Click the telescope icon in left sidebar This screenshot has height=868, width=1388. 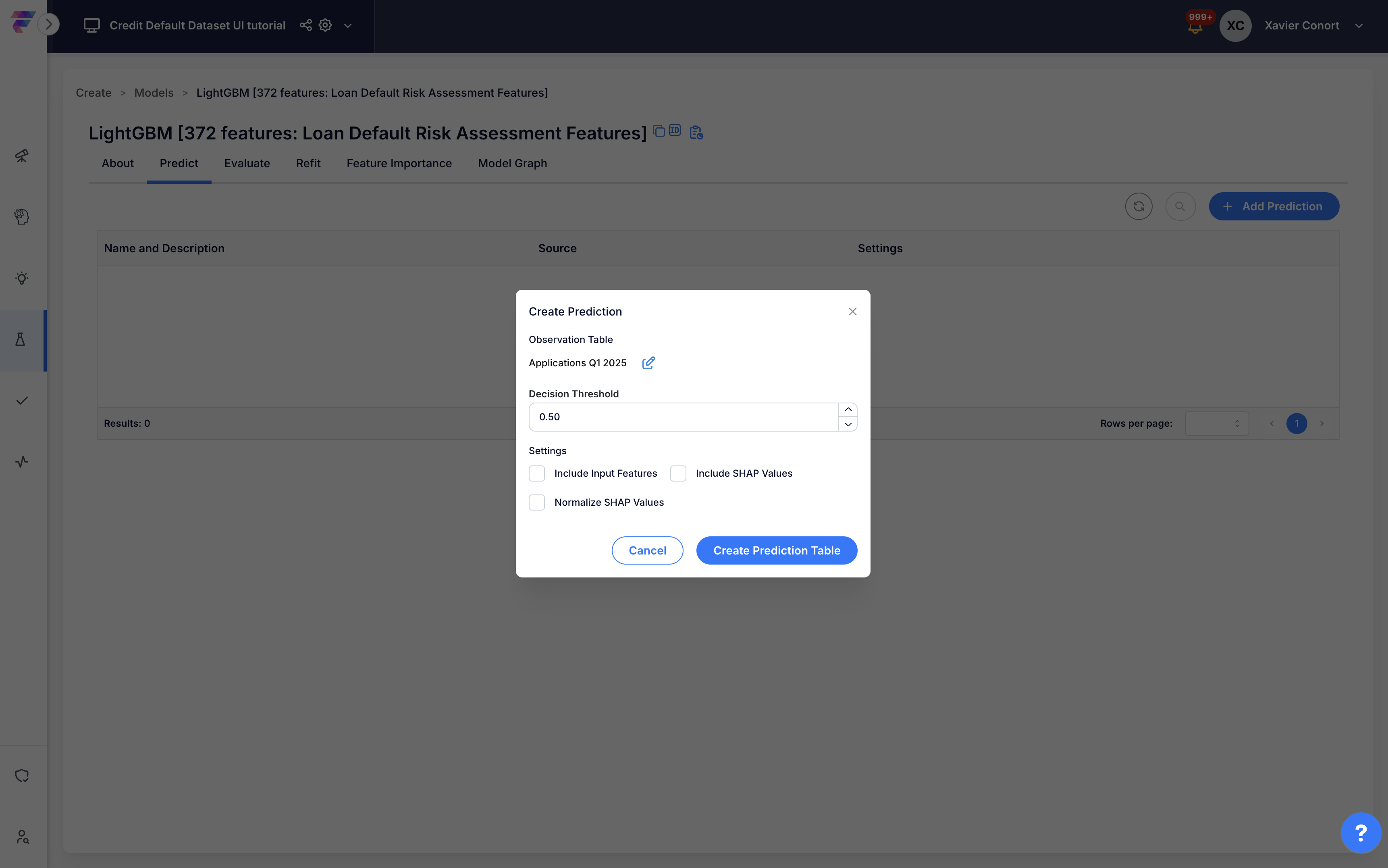pos(21,156)
